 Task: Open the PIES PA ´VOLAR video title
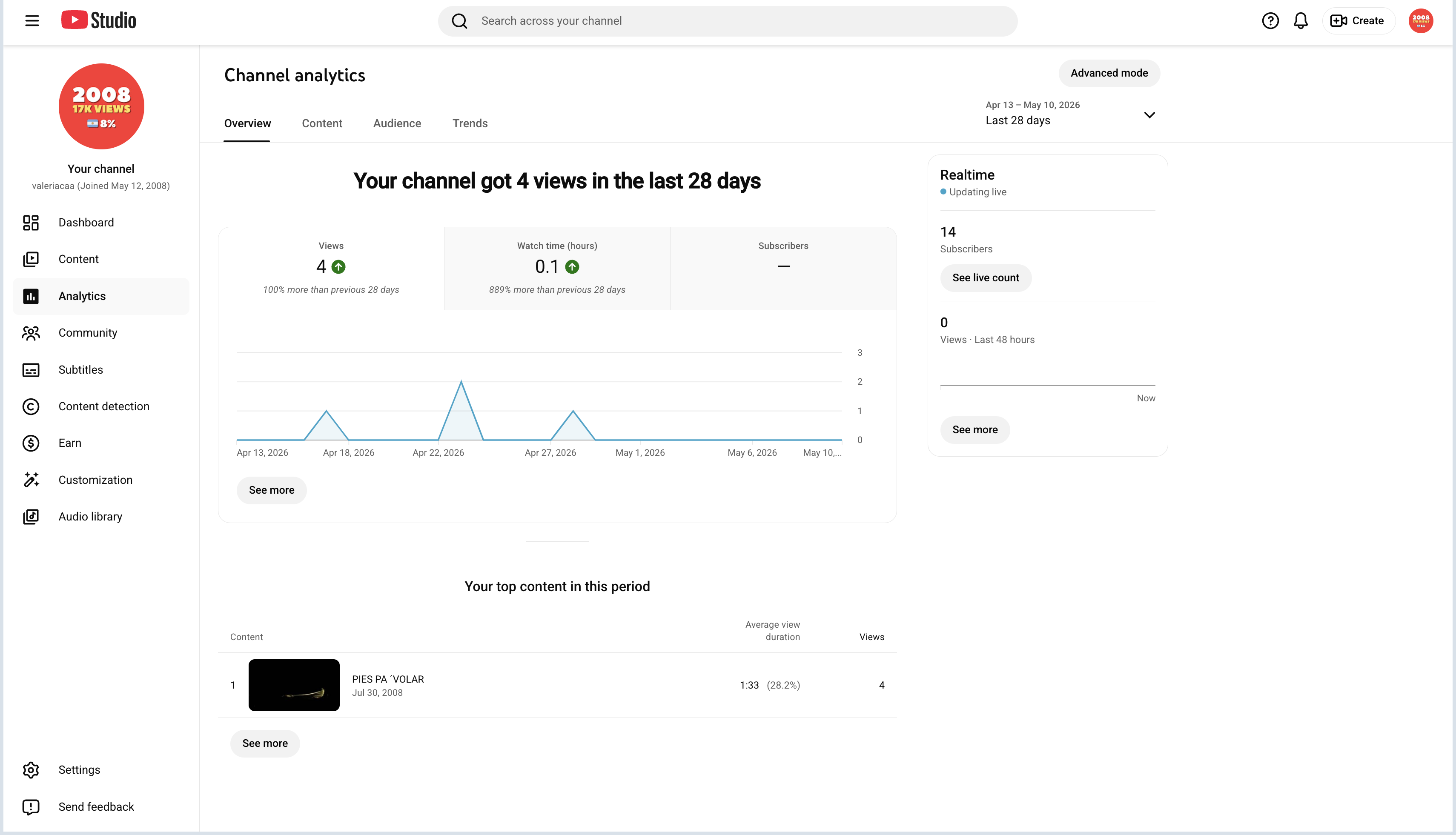coord(388,679)
